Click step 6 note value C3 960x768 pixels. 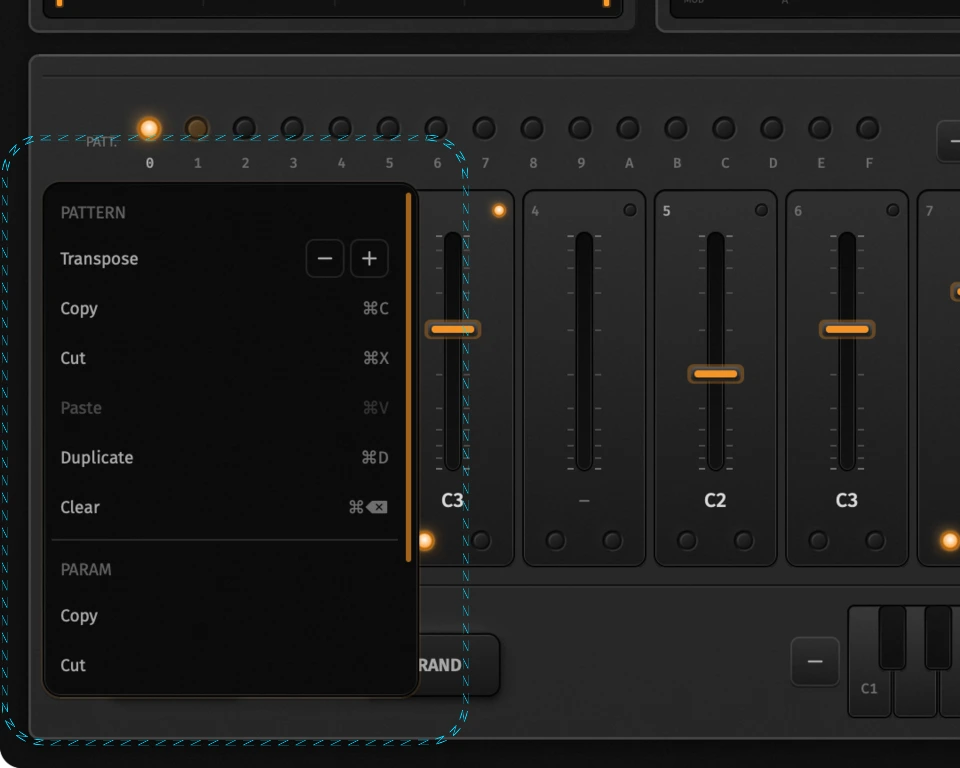pos(847,500)
